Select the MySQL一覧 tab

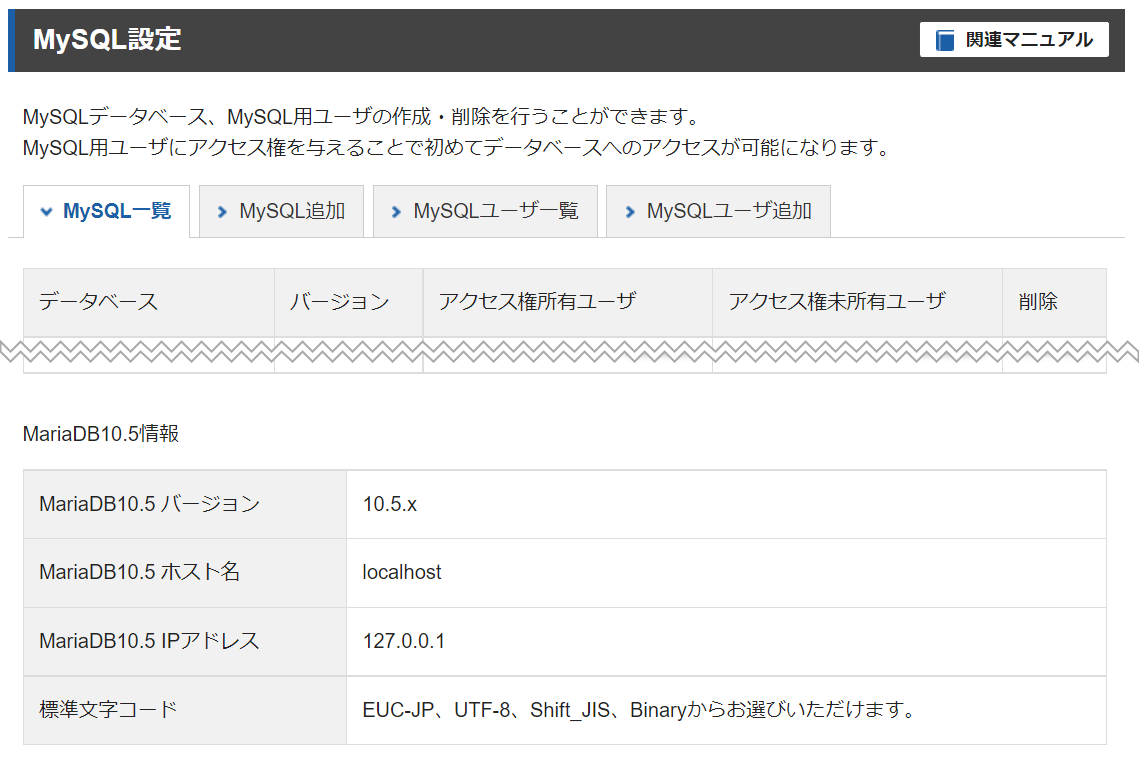(x=107, y=211)
